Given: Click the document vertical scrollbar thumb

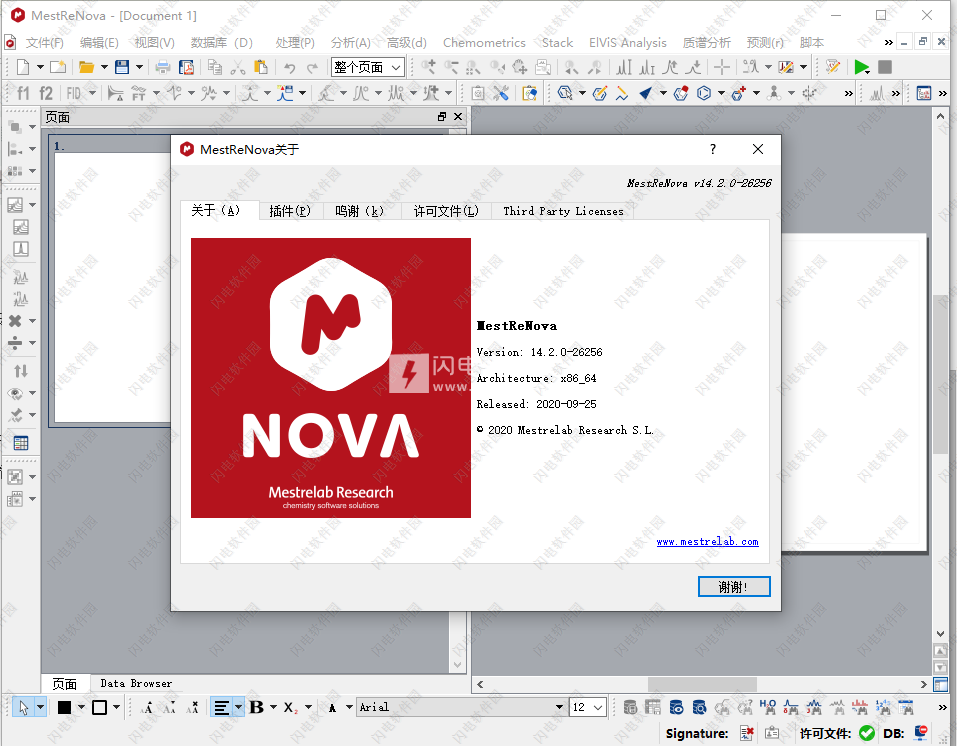Looking at the screenshot, I should [x=940, y=374].
